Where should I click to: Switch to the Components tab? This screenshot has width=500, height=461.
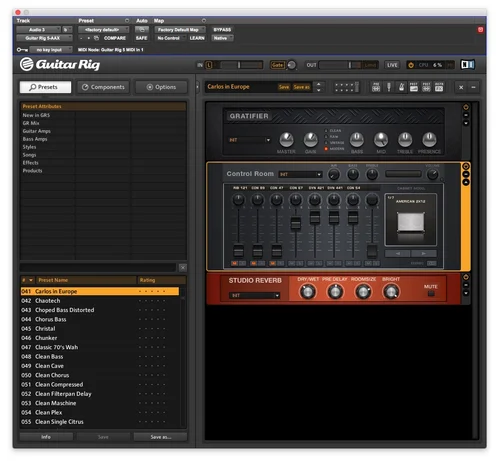pyautogui.click(x=103, y=87)
